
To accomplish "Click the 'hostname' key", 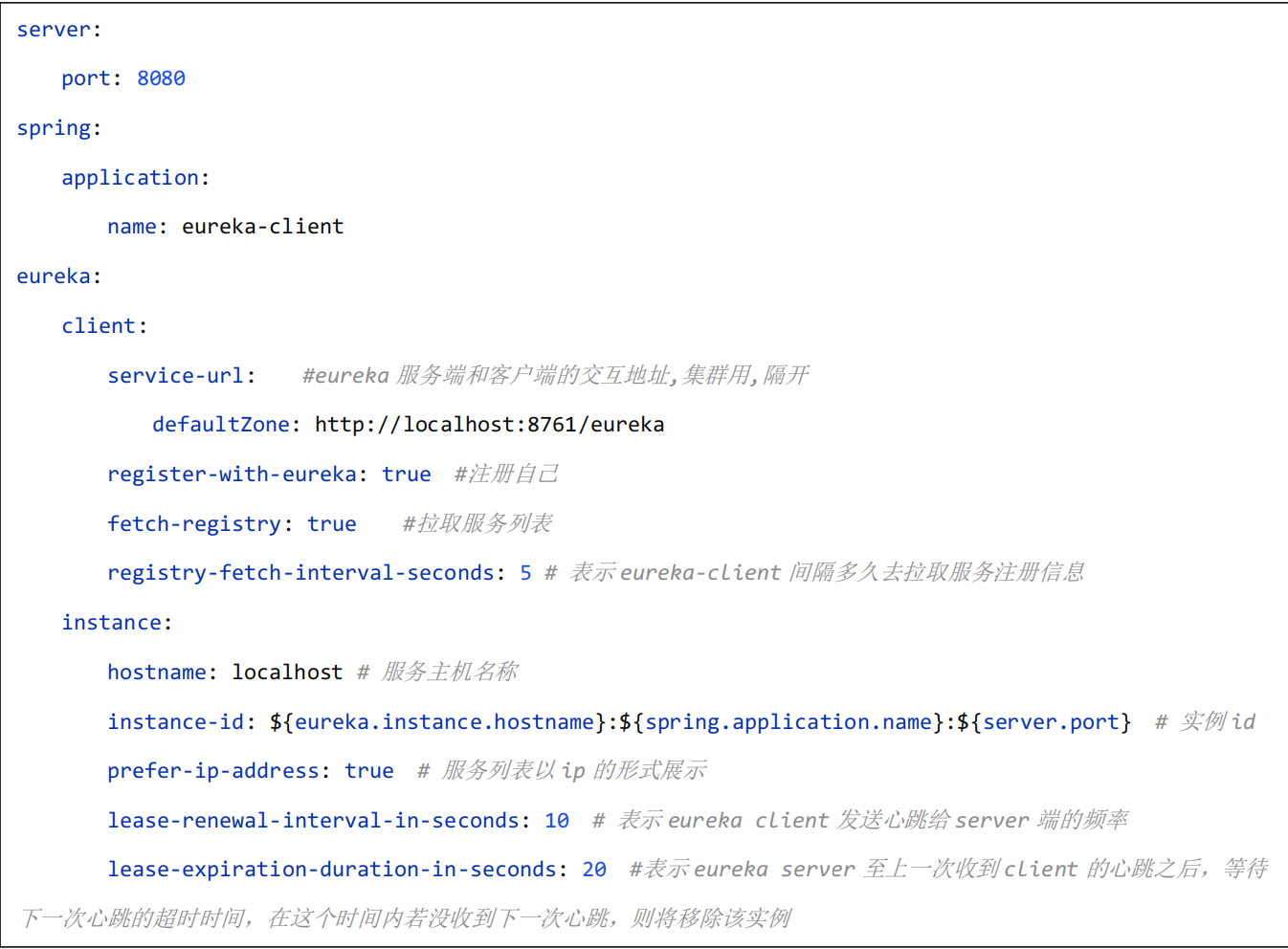I will [x=156, y=673].
